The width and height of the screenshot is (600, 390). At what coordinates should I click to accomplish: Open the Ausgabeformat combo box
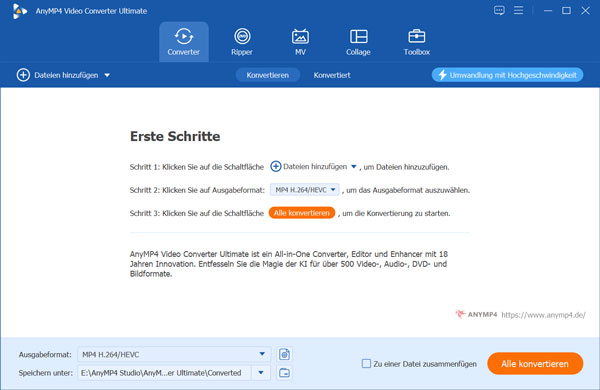click(x=174, y=354)
